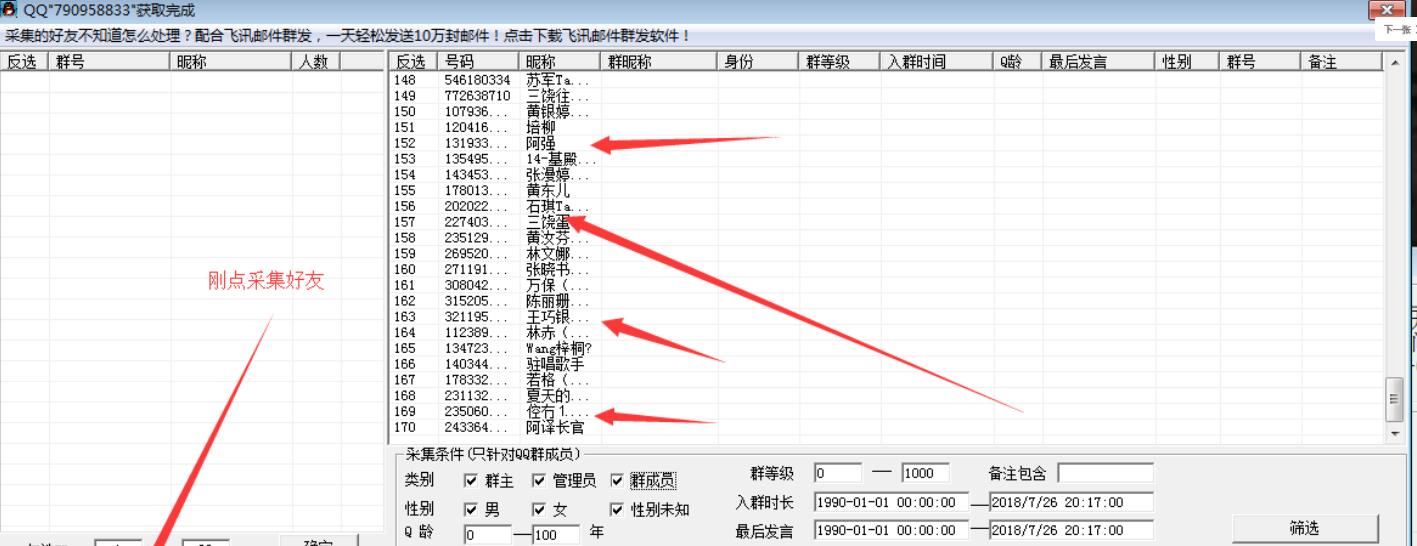This screenshot has height=546, width=1417.
Task: Click the 群等级 minimum field showing 0
Action: pos(837,473)
